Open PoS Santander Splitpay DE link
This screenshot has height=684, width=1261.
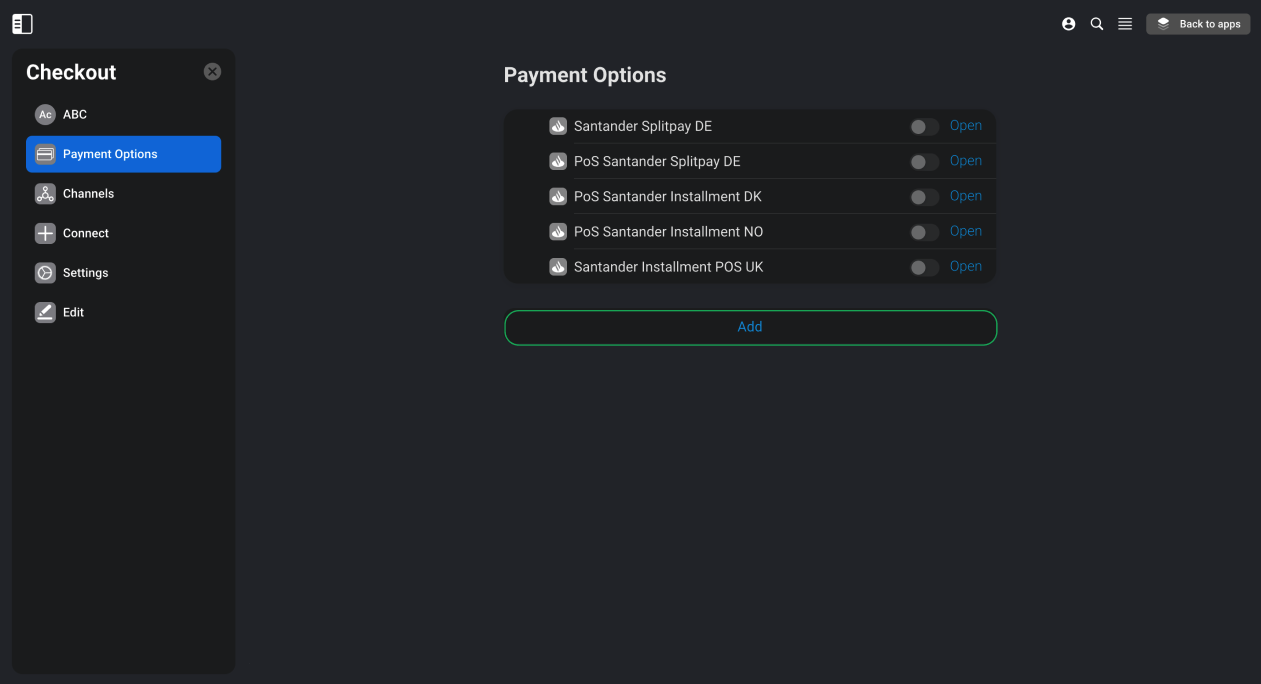coord(966,161)
